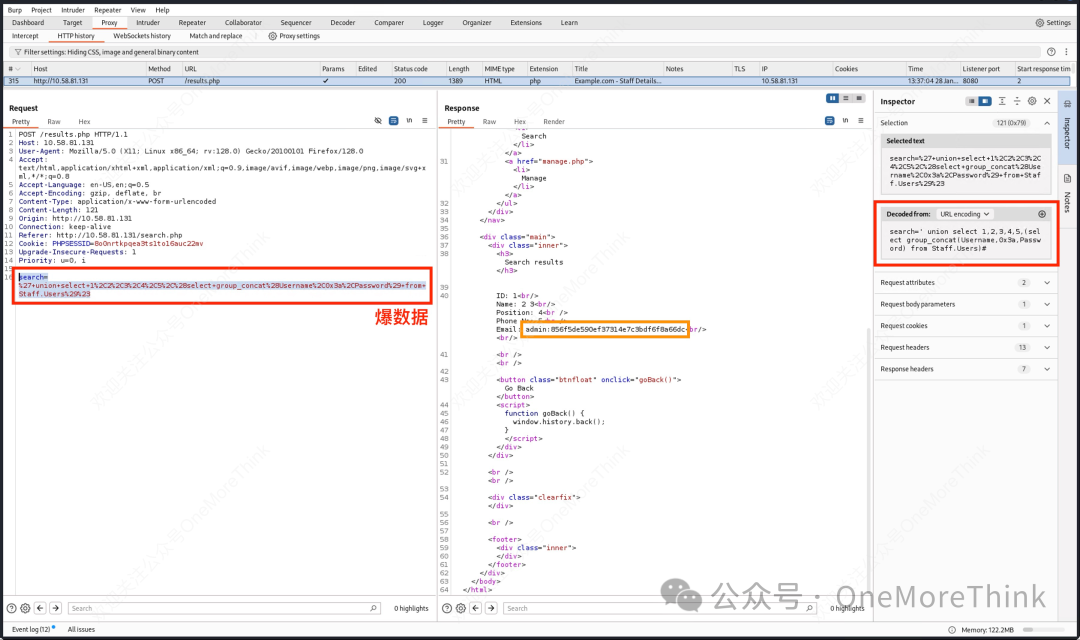
Task: Go to next match in Request search
Action: pos(56,608)
